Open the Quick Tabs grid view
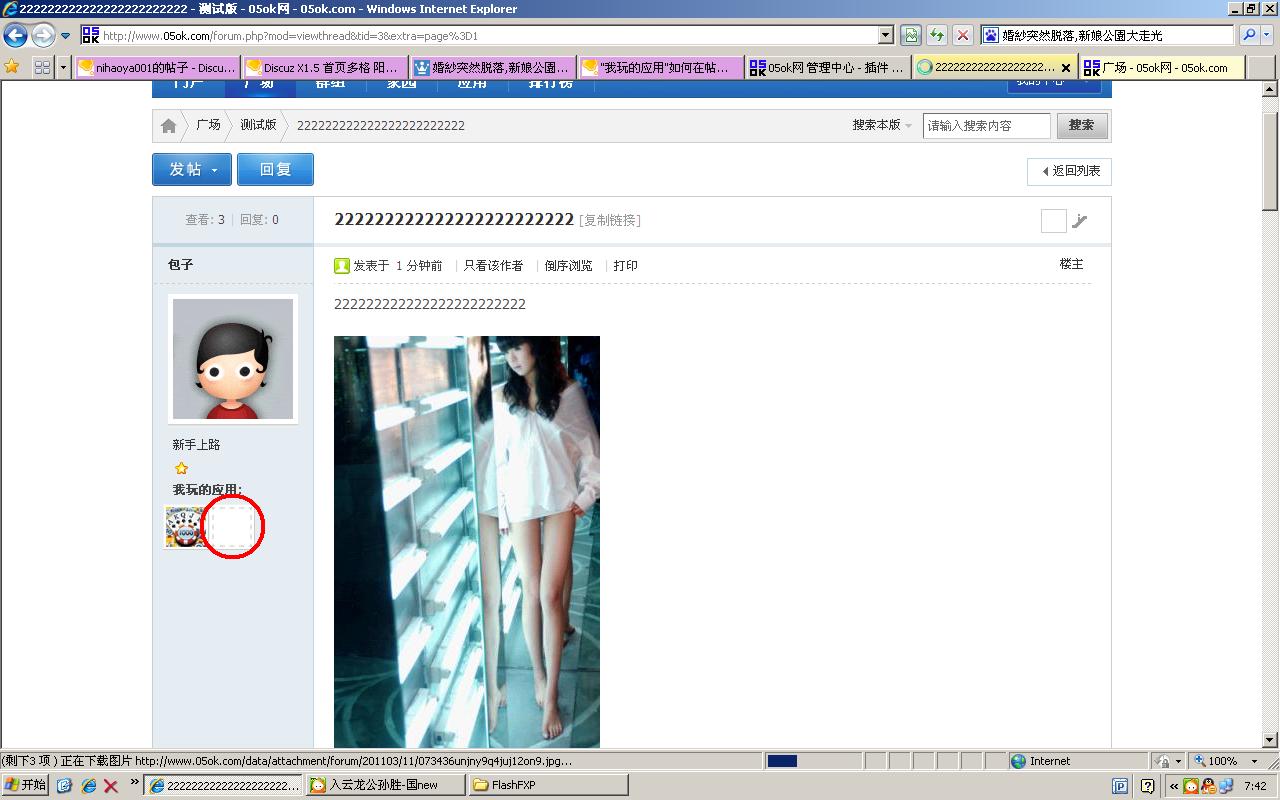Screen dimensions: 1280x800 (42, 67)
